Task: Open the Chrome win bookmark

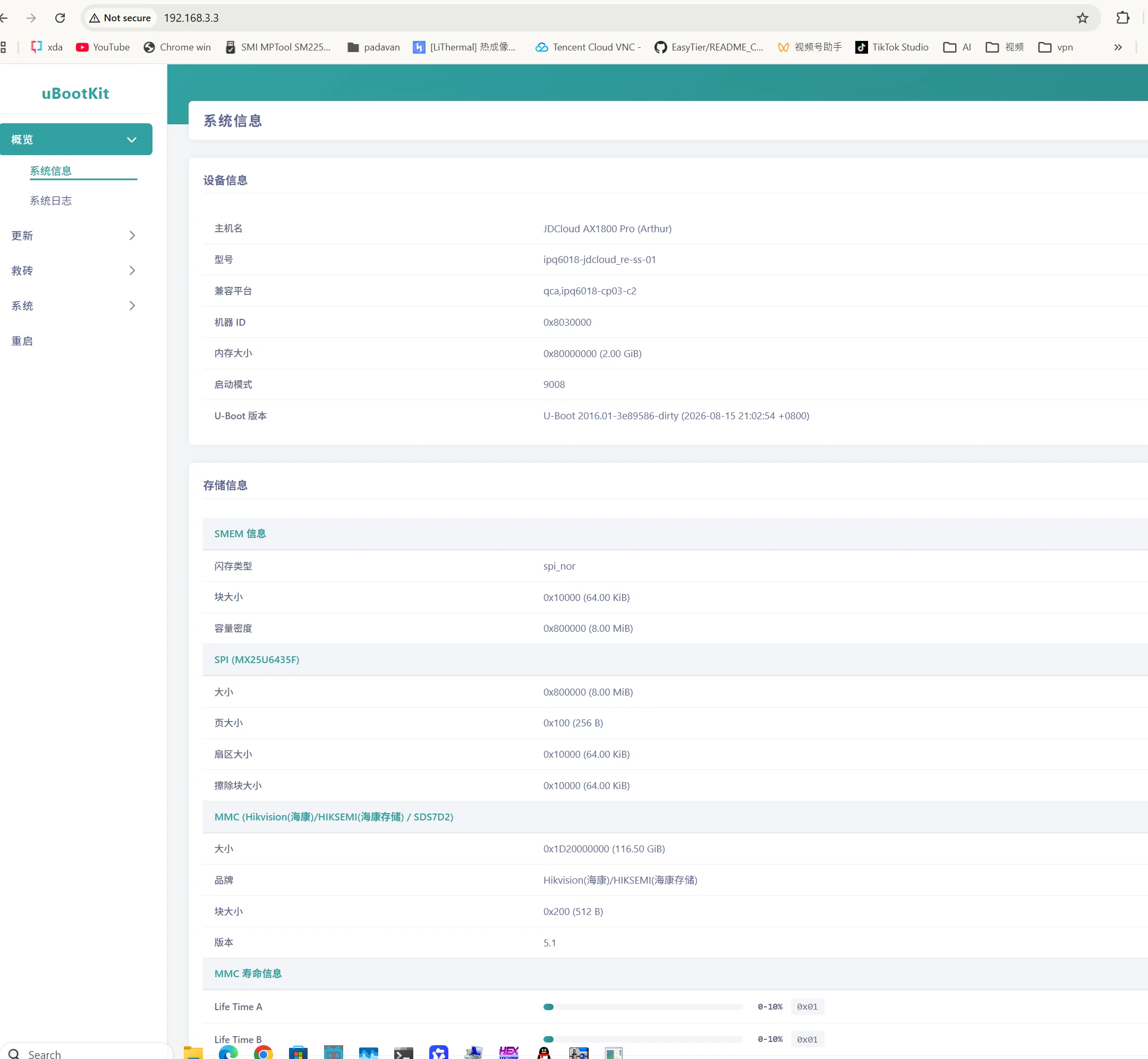Action: pos(177,47)
